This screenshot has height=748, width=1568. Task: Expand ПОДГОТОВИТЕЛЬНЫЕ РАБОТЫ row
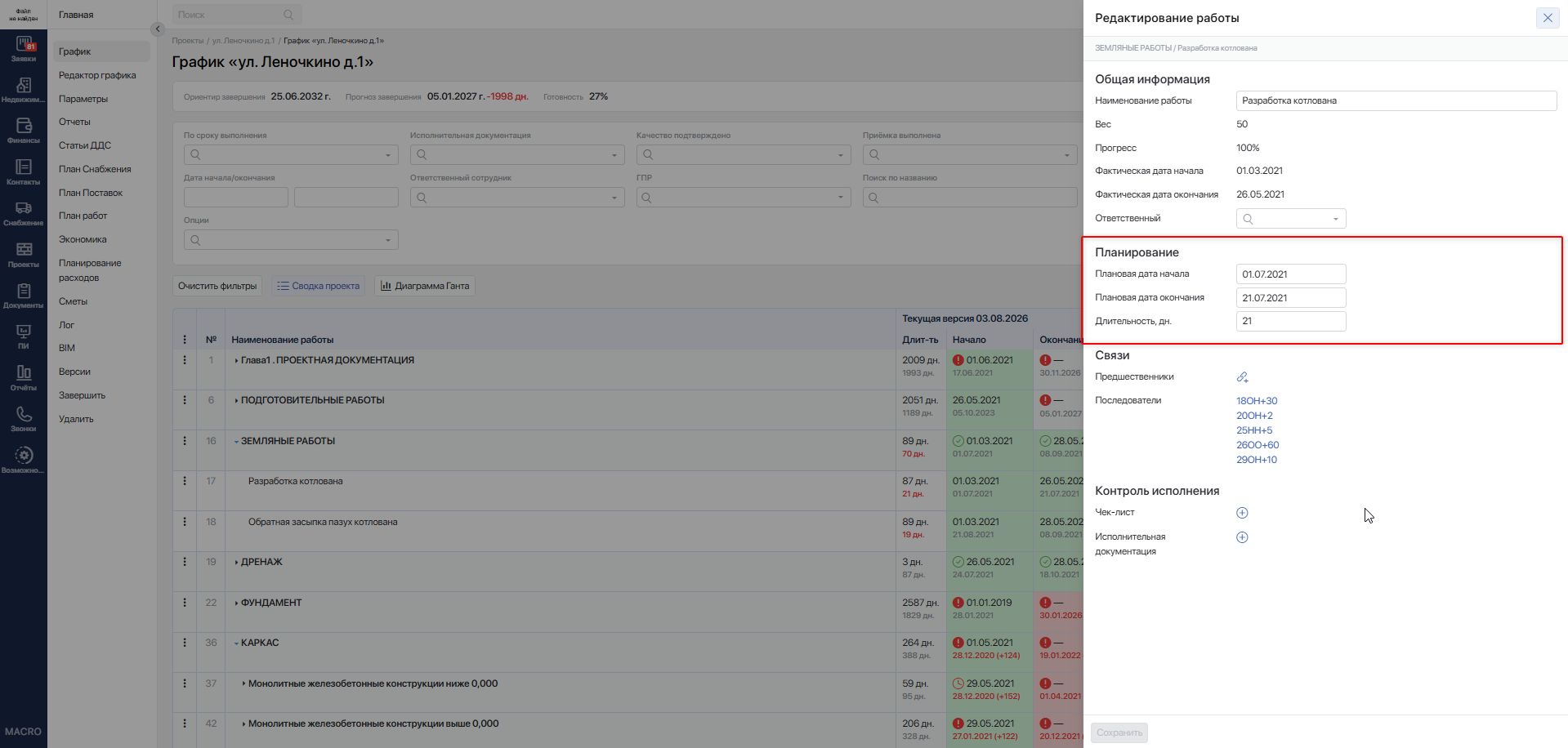tap(236, 400)
